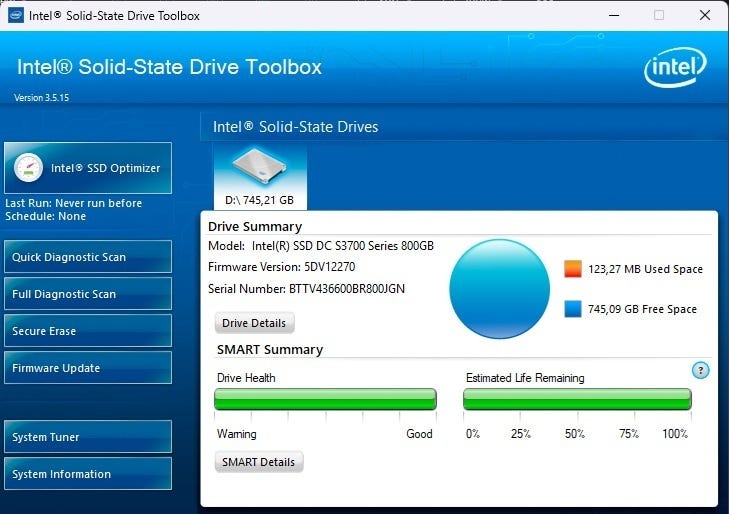Click the 'Intel(R) SSD DC S3700 Series 800GB' model text
The height and width of the screenshot is (514, 729).
(x=343, y=246)
